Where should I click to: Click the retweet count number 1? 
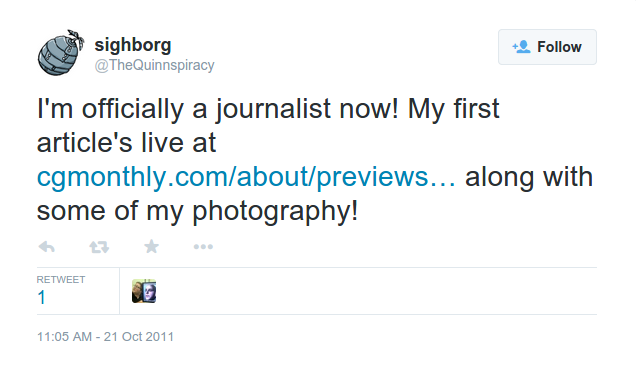(41, 298)
